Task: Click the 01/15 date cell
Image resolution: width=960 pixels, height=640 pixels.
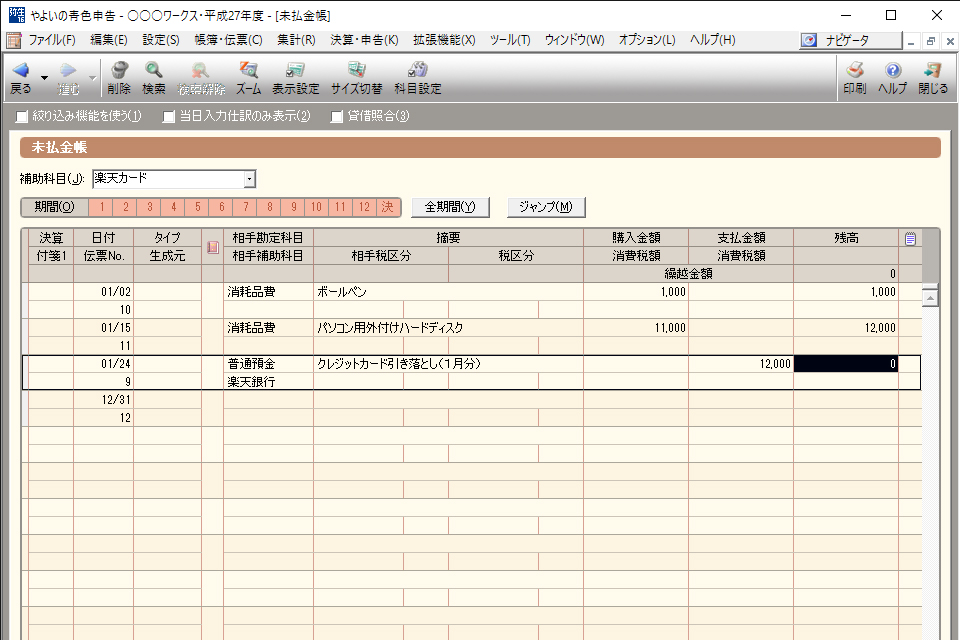Action: [103, 328]
